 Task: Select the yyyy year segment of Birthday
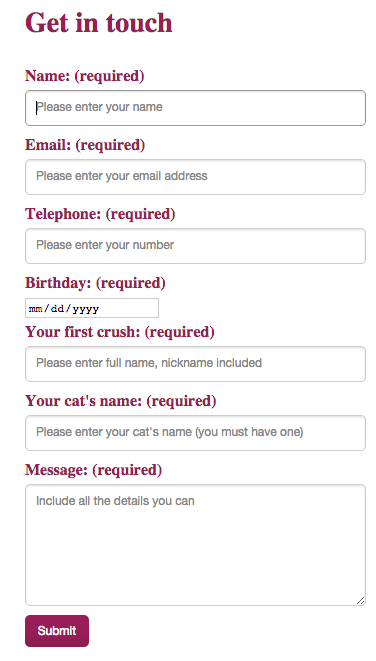(x=86, y=309)
